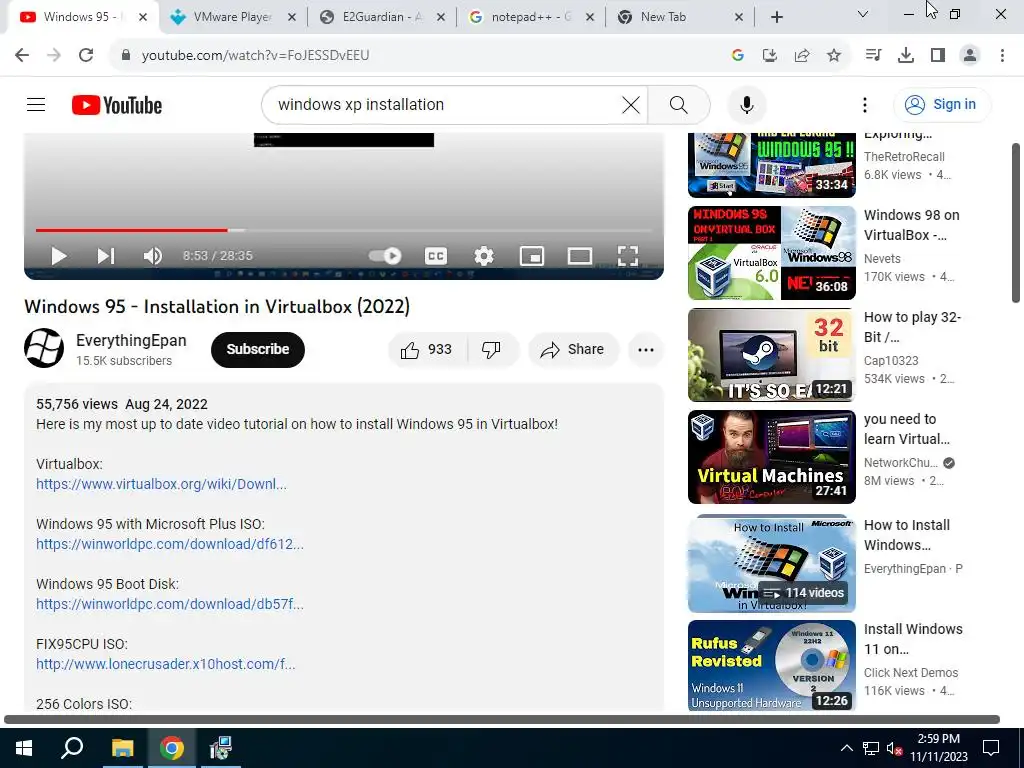1024x768 pixels.
Task: Open the winworldpc db57f boot disk link
Action: point(170,604)
